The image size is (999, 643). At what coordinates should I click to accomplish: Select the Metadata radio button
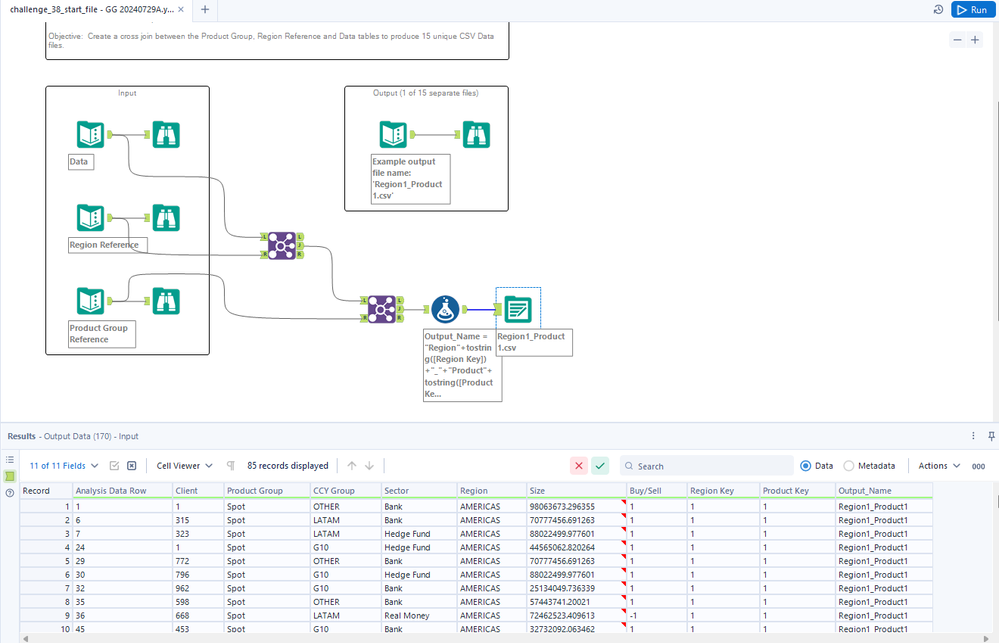click(x=849, y=466)
